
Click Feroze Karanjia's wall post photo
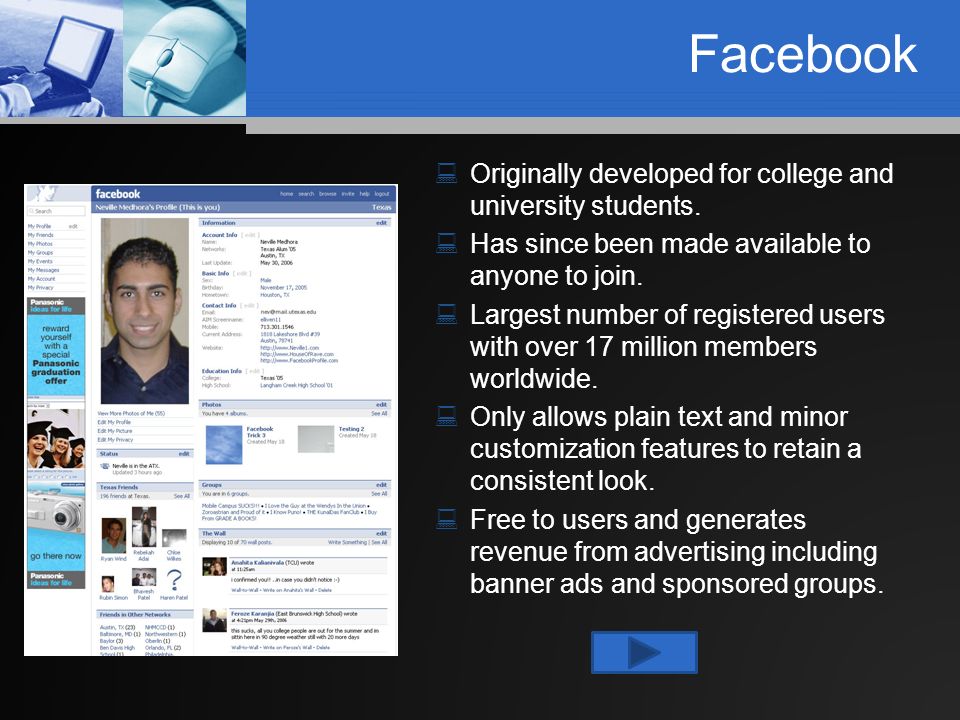tap(215, 621)
